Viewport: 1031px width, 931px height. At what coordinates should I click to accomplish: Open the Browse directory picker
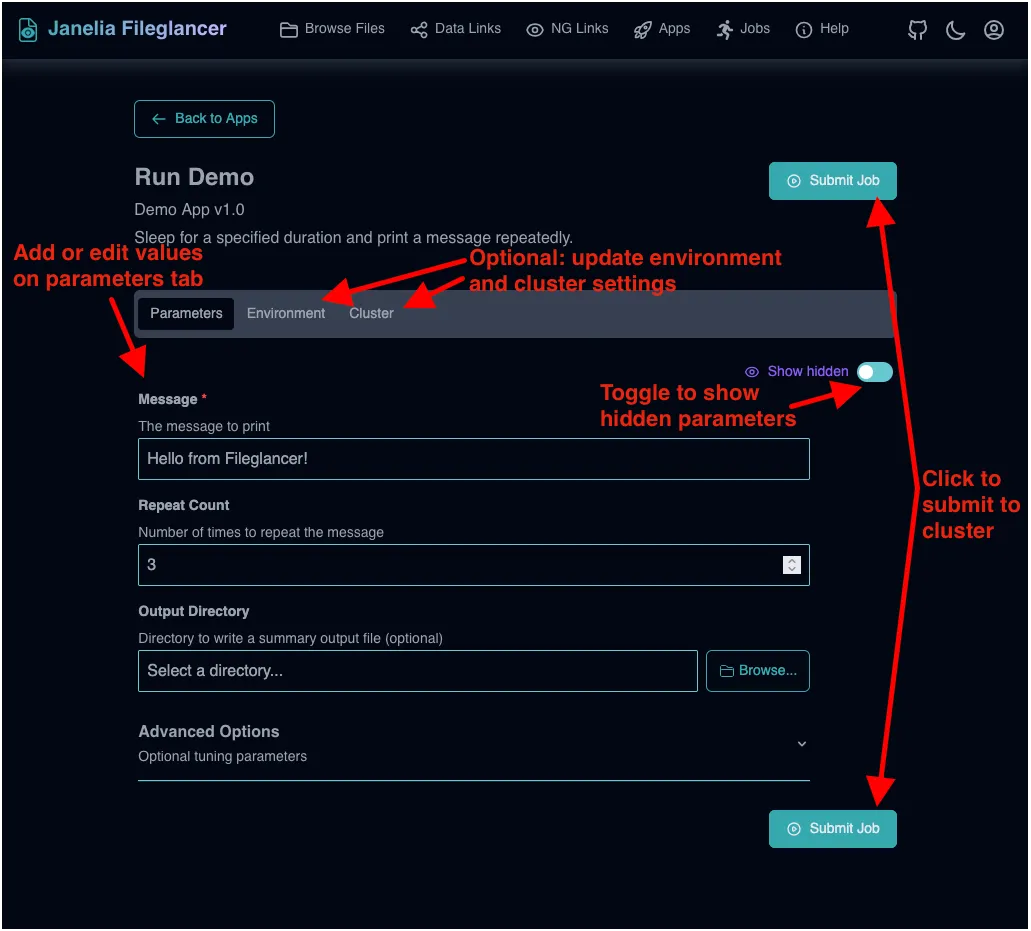[x=757, y=671]
